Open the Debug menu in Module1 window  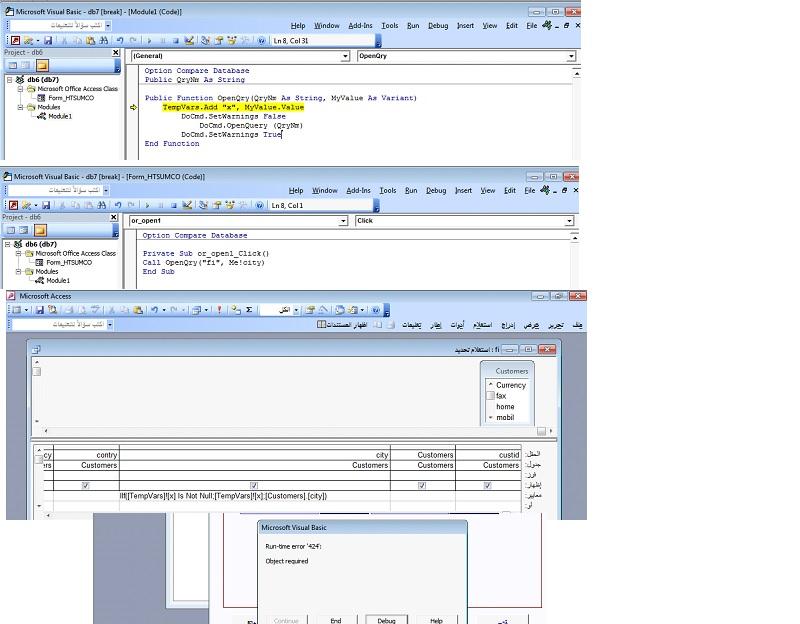click(x=438, y=26)
